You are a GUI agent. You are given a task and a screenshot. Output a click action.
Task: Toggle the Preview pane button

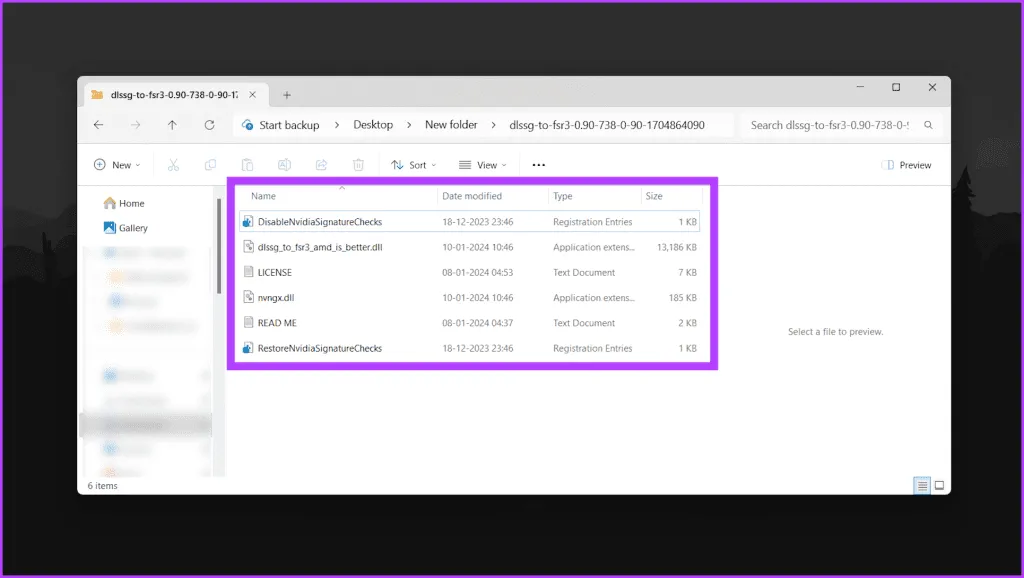[x=906, y=165]
